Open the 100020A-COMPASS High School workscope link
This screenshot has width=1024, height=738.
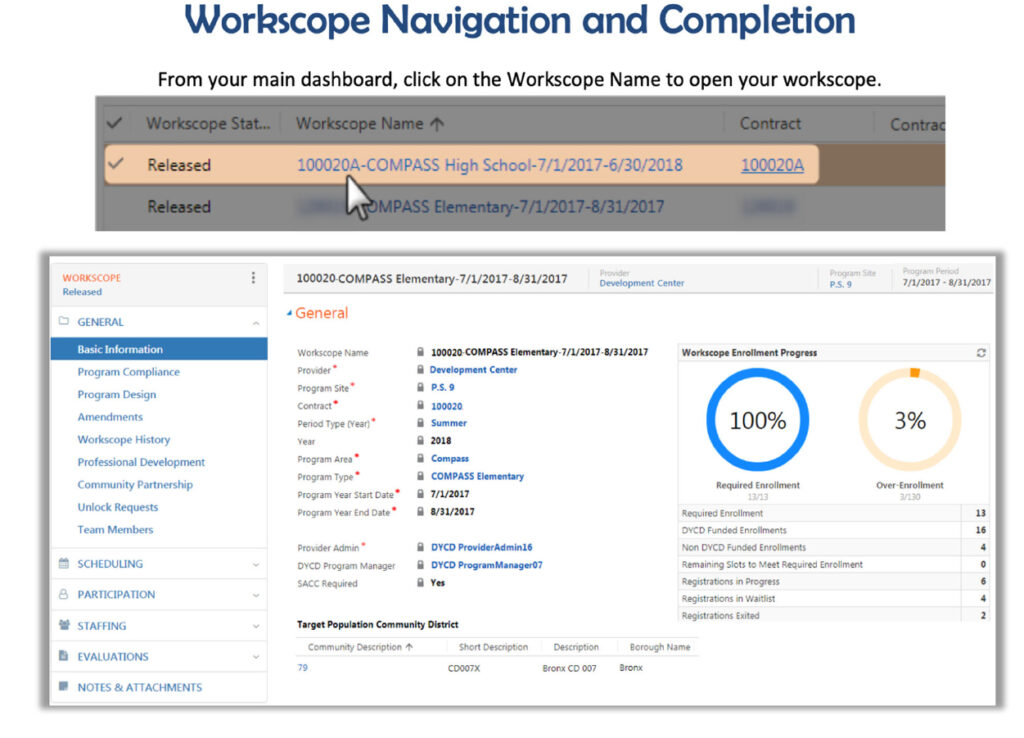(x=489, y=165)
